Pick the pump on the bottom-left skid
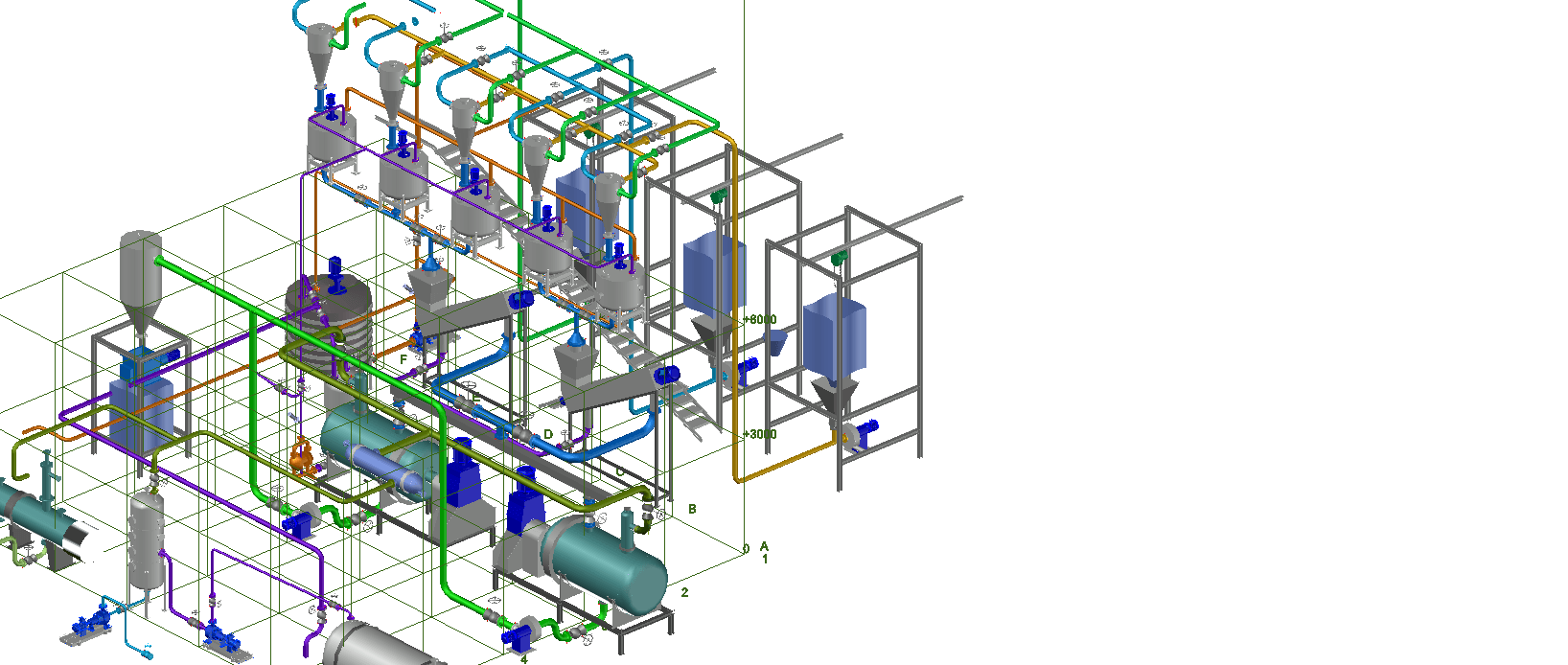1568x665 pixels. pos(91,623)
